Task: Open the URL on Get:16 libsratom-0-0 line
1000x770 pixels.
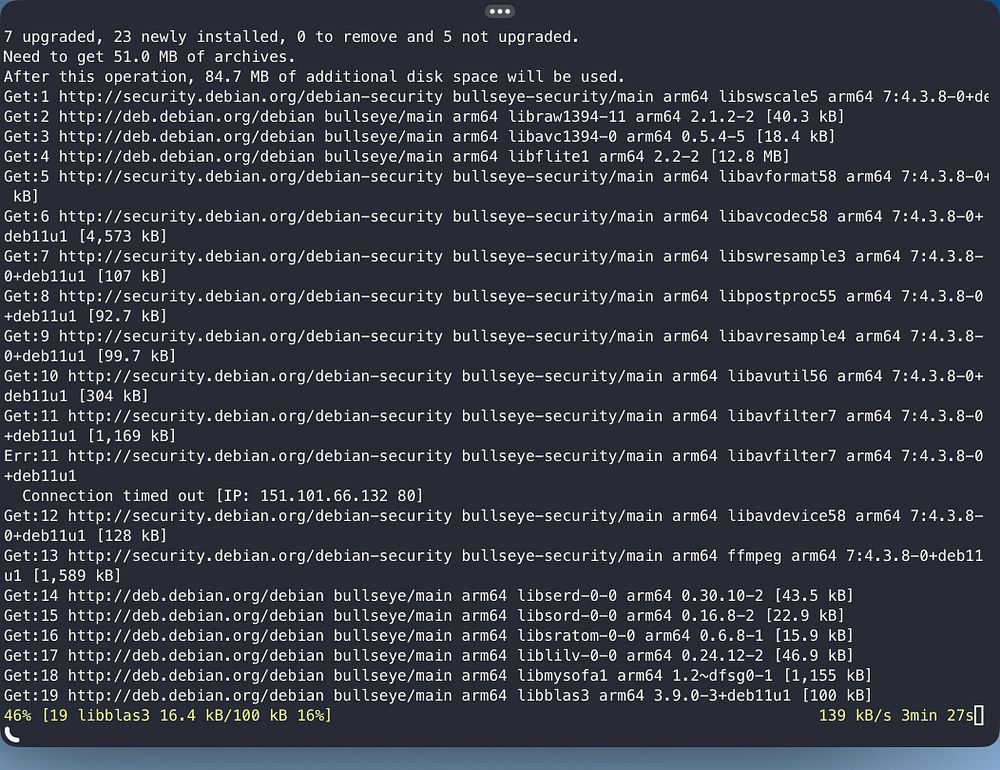Action: (x=196, y=635)
